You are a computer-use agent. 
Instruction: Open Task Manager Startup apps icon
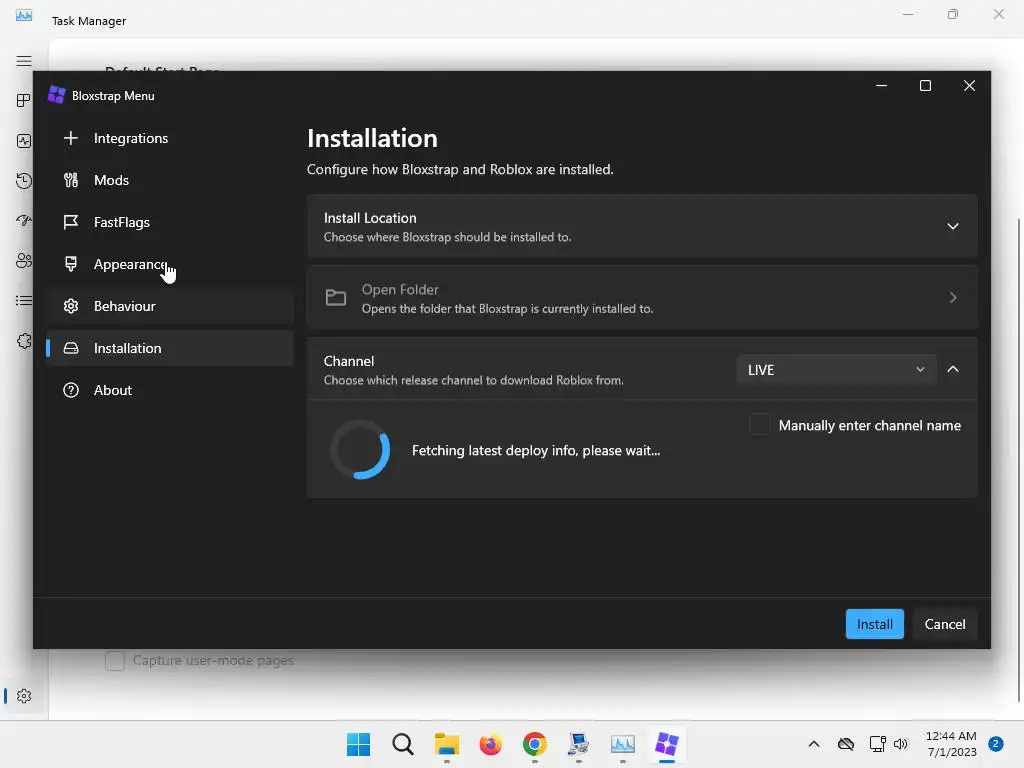coord(24,221)
